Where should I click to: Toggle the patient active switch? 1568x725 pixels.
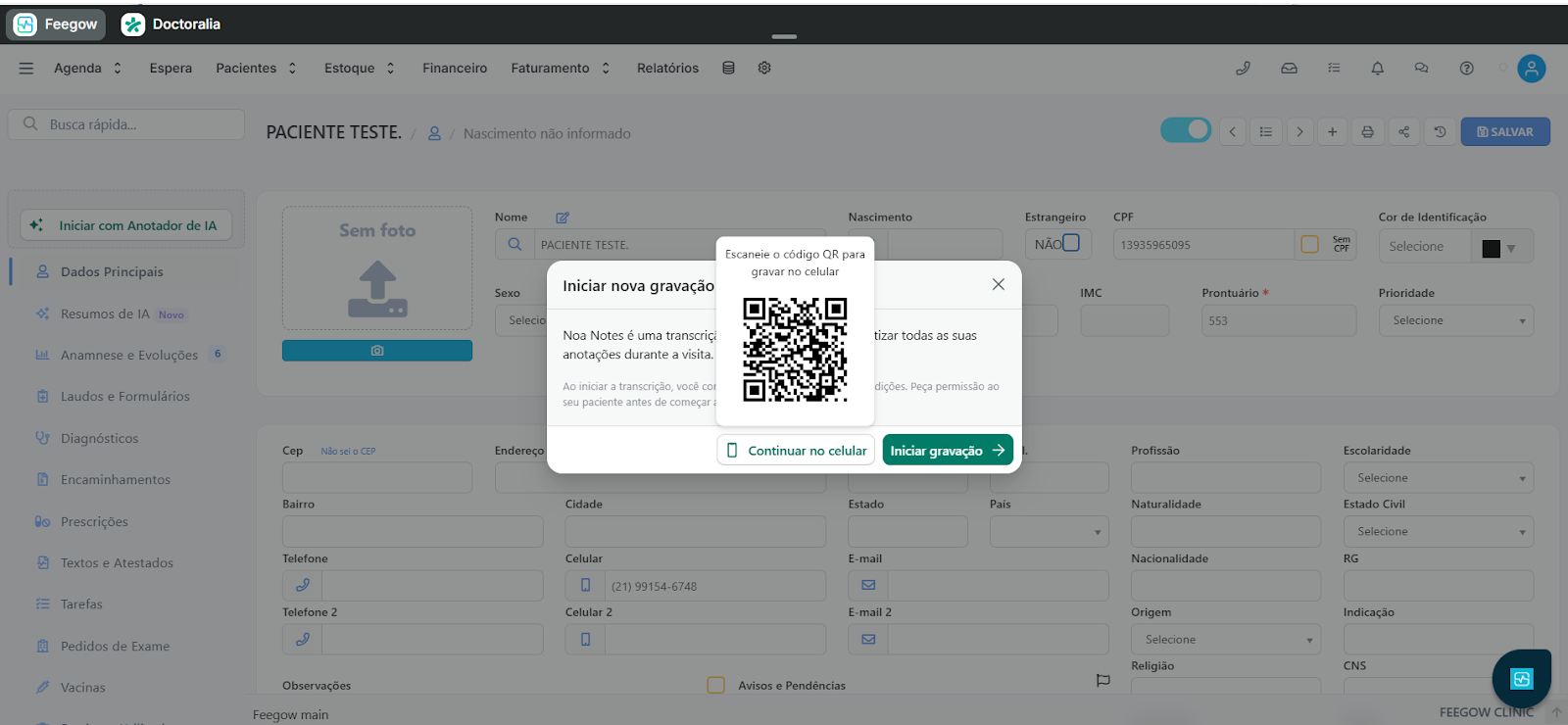1186,129
